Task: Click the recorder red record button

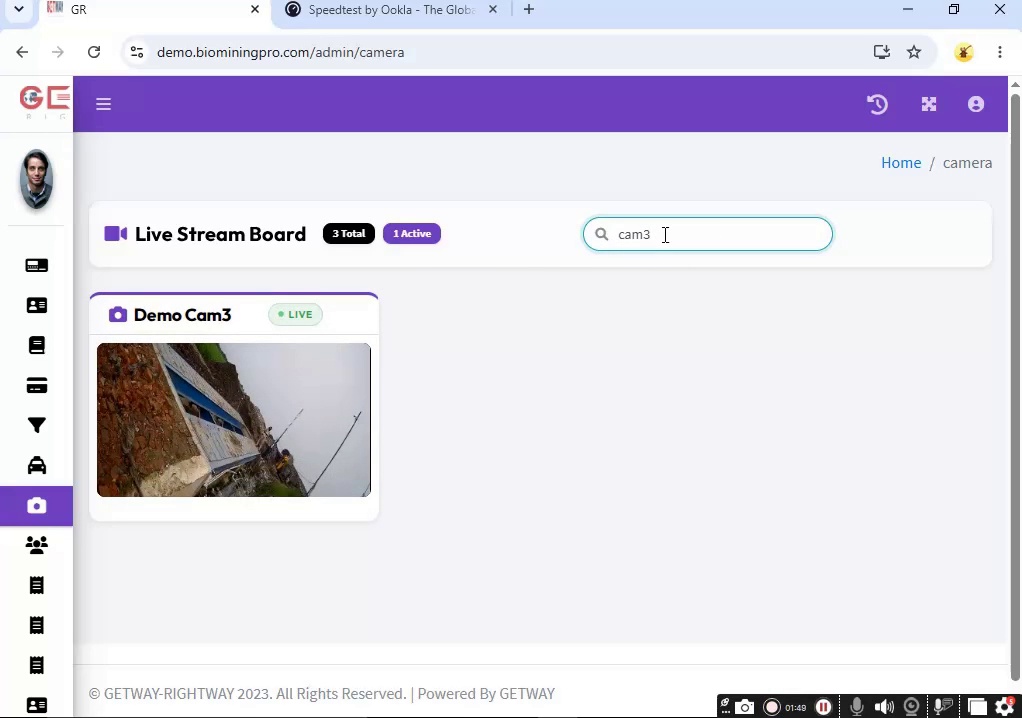Action: click(772, 707)
